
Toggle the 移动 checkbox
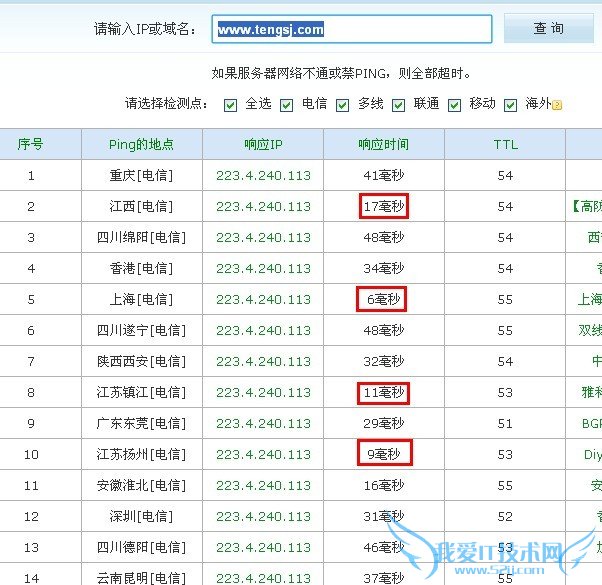[x=455, y=105]
